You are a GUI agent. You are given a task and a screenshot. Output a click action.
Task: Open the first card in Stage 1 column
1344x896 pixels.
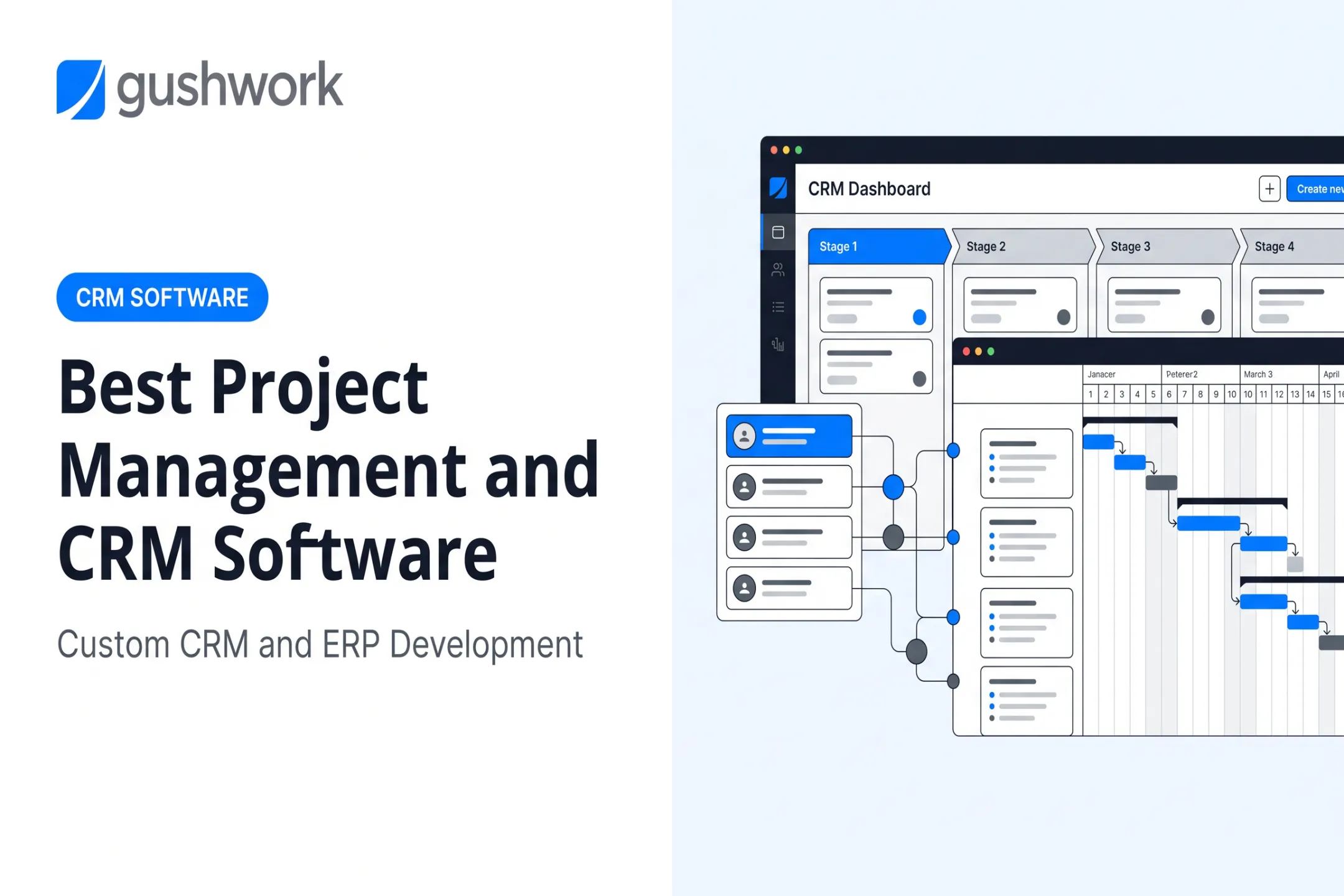click(876, 305)
